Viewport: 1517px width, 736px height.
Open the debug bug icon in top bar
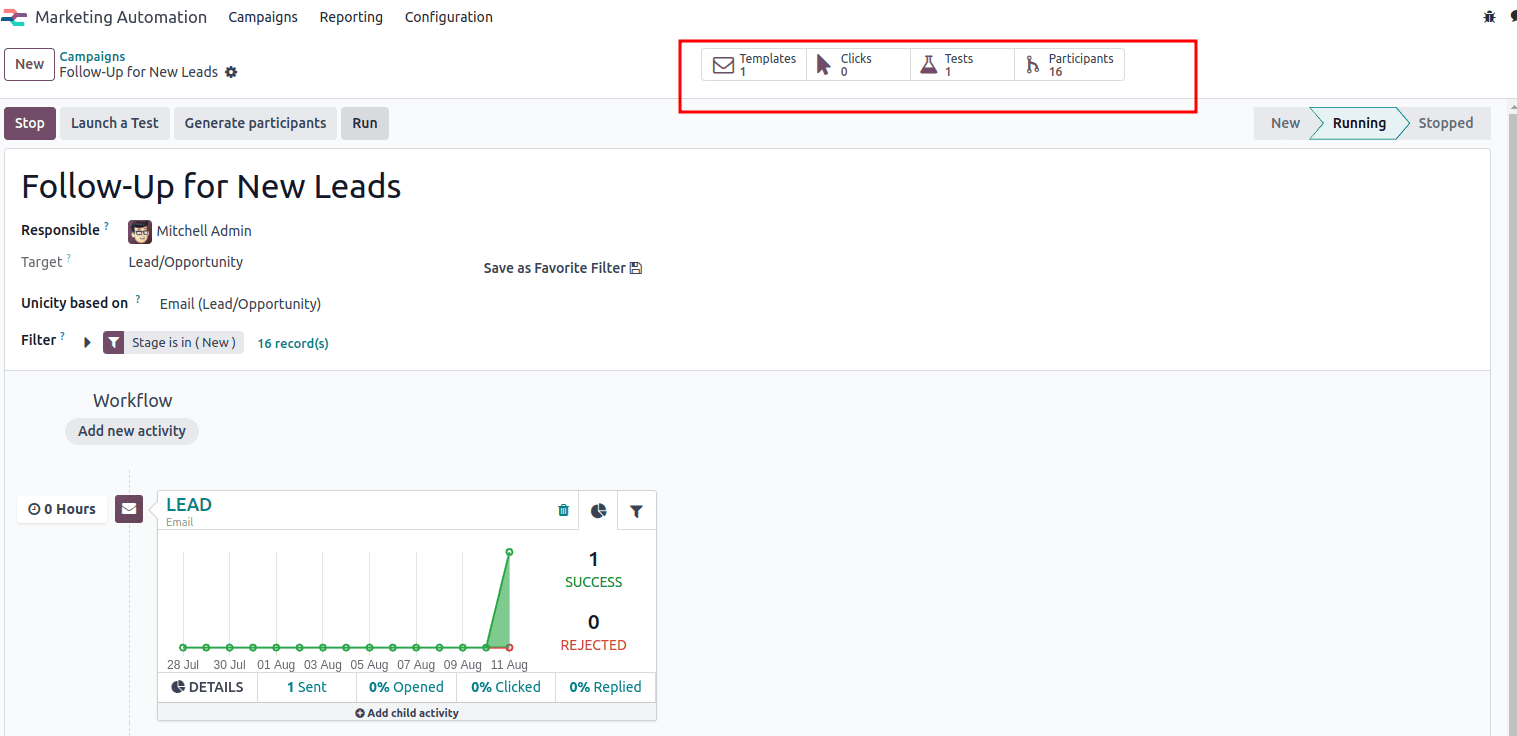(1489, 17)
